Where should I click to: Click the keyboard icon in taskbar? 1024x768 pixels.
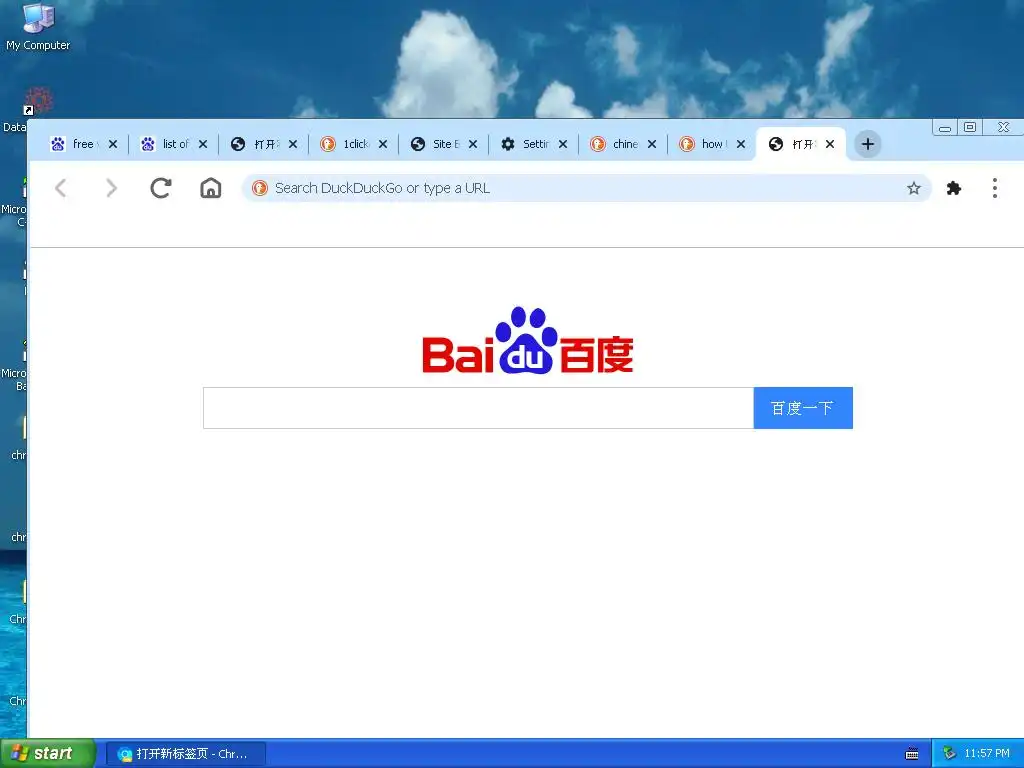pos(912,754)
